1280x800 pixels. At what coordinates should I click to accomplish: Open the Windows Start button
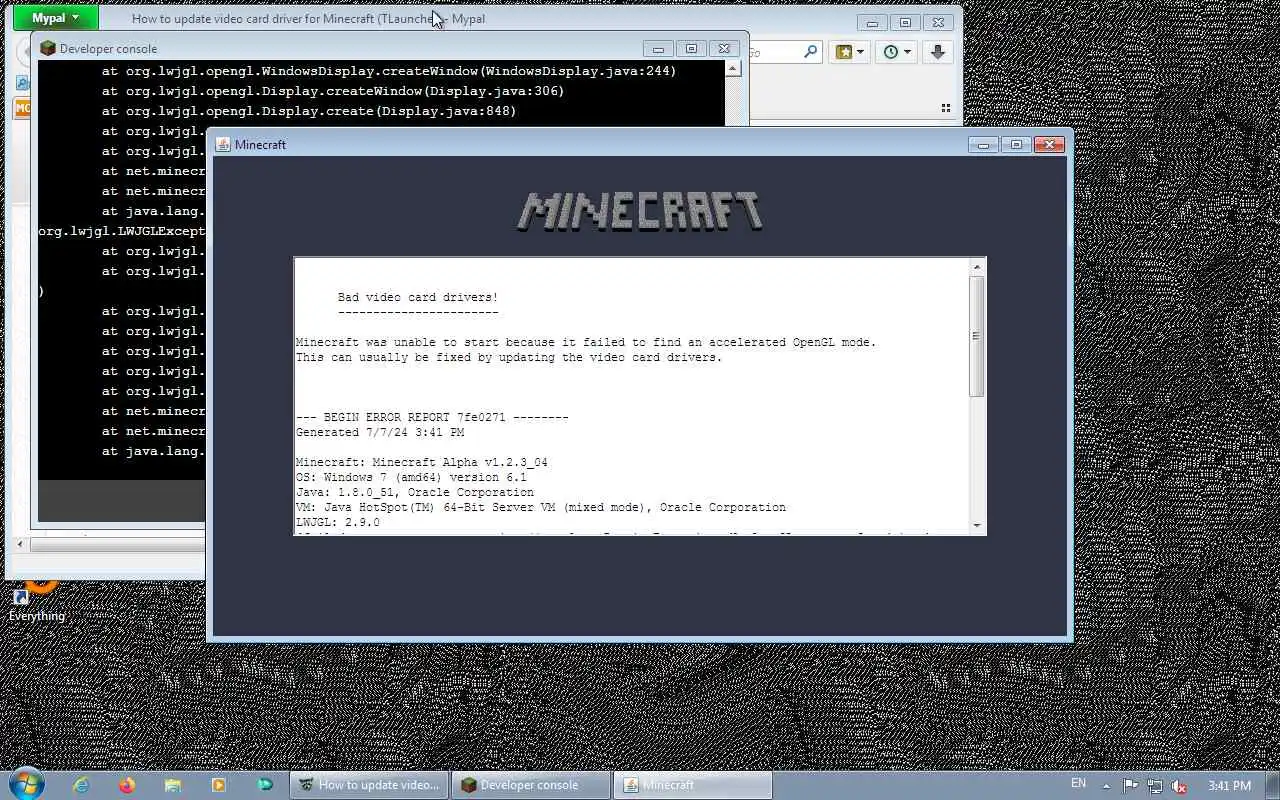(x=25, y=784)
